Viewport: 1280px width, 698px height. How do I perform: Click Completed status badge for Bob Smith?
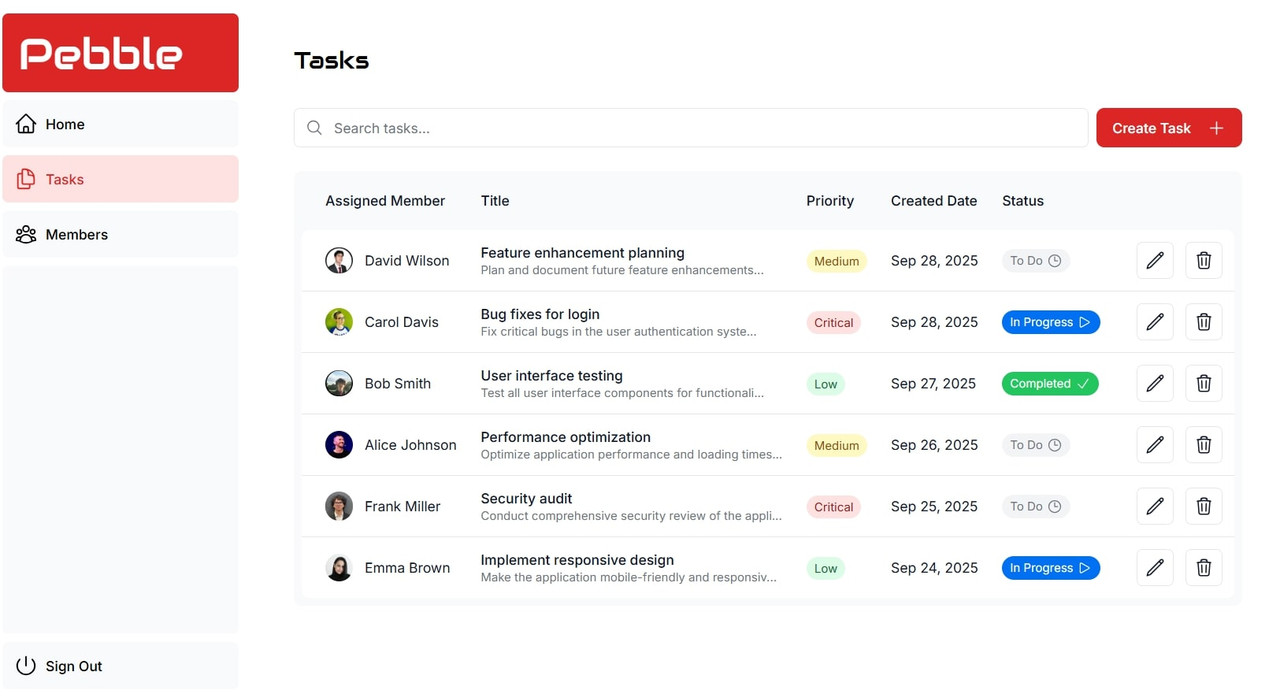pyautogui.click(x=1049, y=384)
